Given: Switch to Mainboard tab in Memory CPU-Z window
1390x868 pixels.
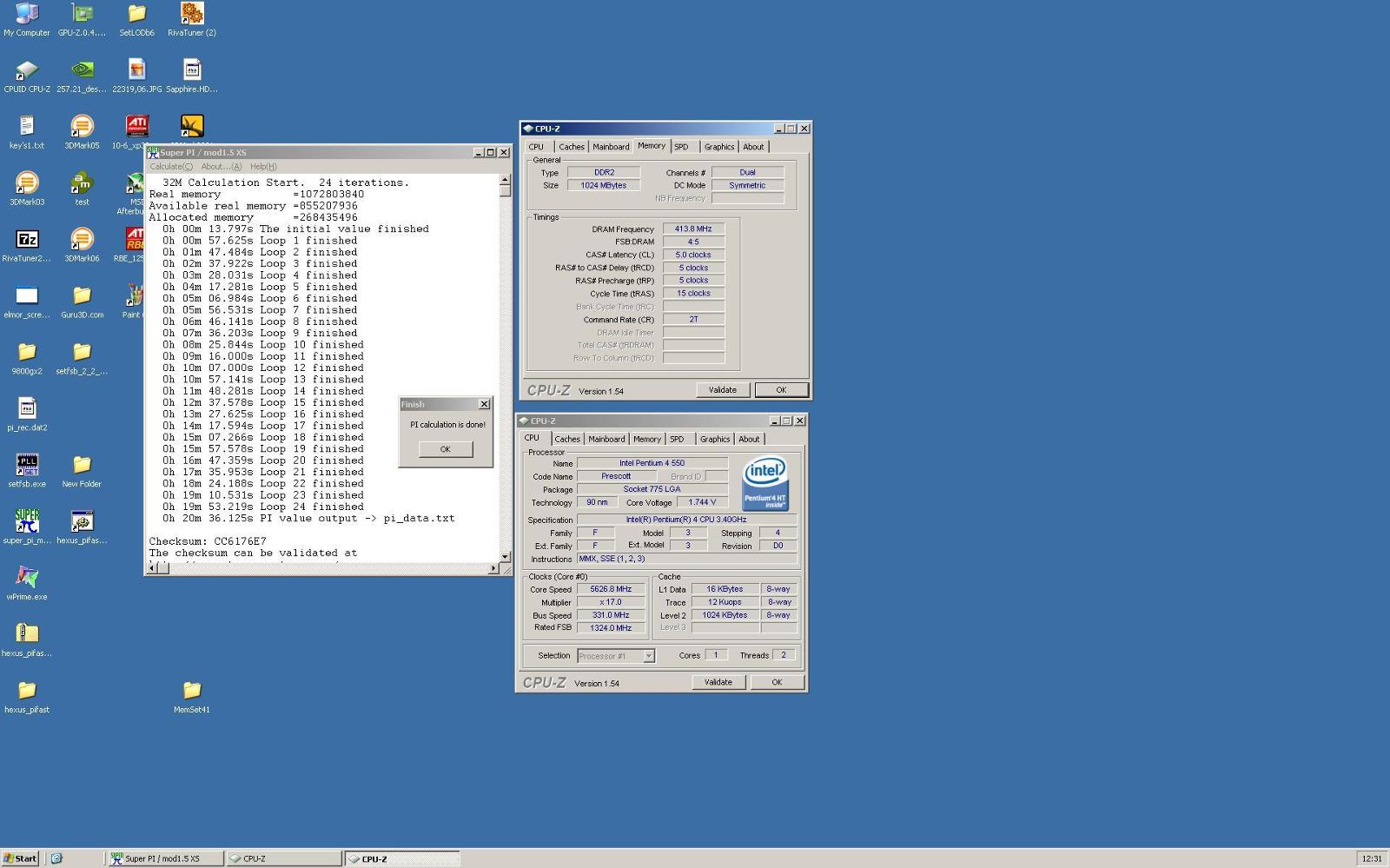Looking at the screenshot, I should (x=611, y=147).
